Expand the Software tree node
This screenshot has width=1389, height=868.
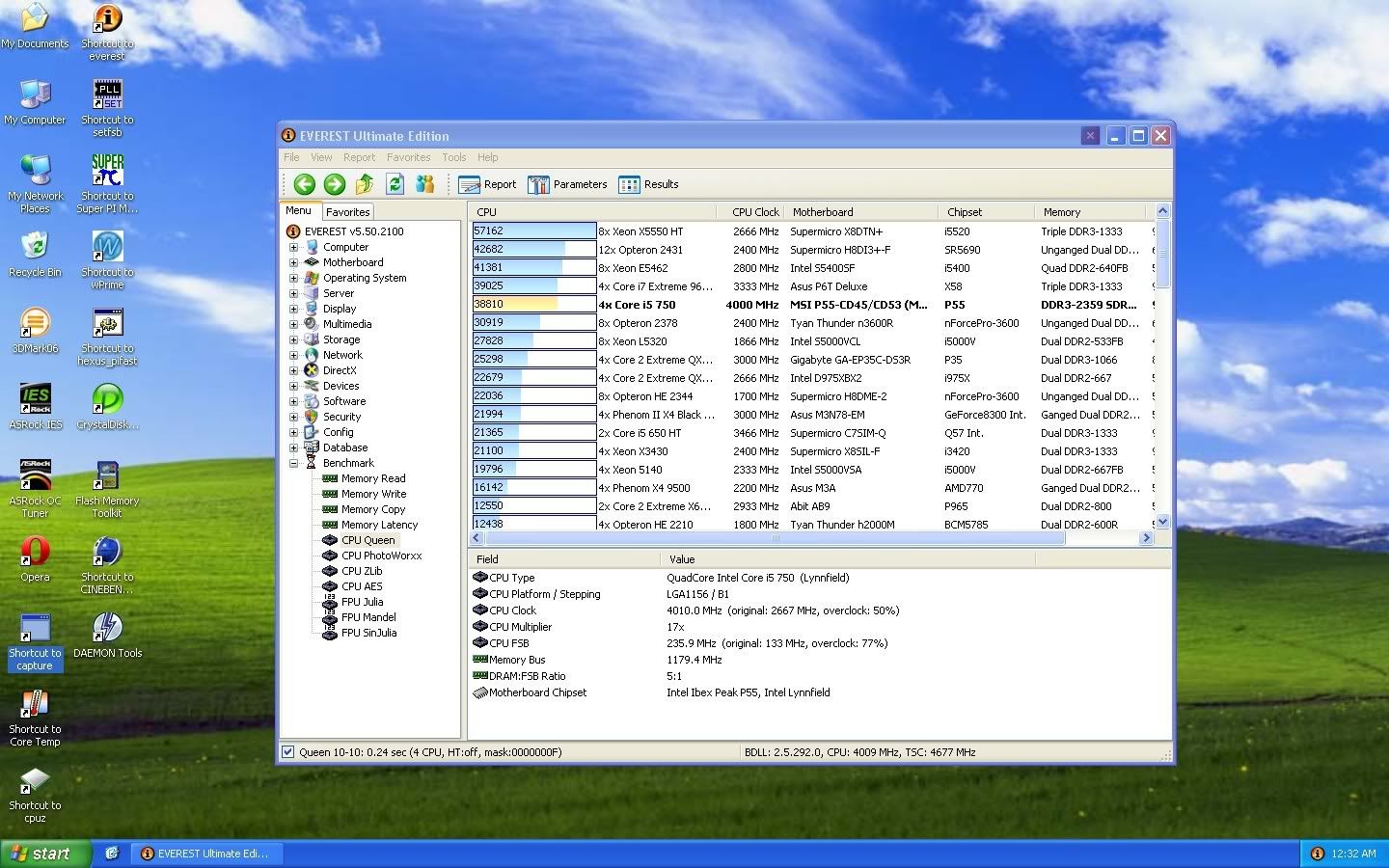pyautogui.click(x=293, y=401)
